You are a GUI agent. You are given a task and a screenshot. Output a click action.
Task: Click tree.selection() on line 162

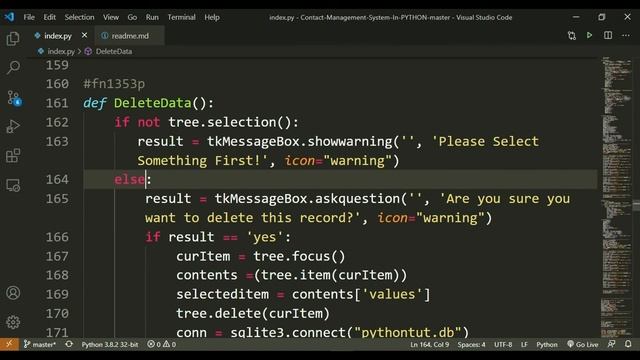click(x=230, y=122)
